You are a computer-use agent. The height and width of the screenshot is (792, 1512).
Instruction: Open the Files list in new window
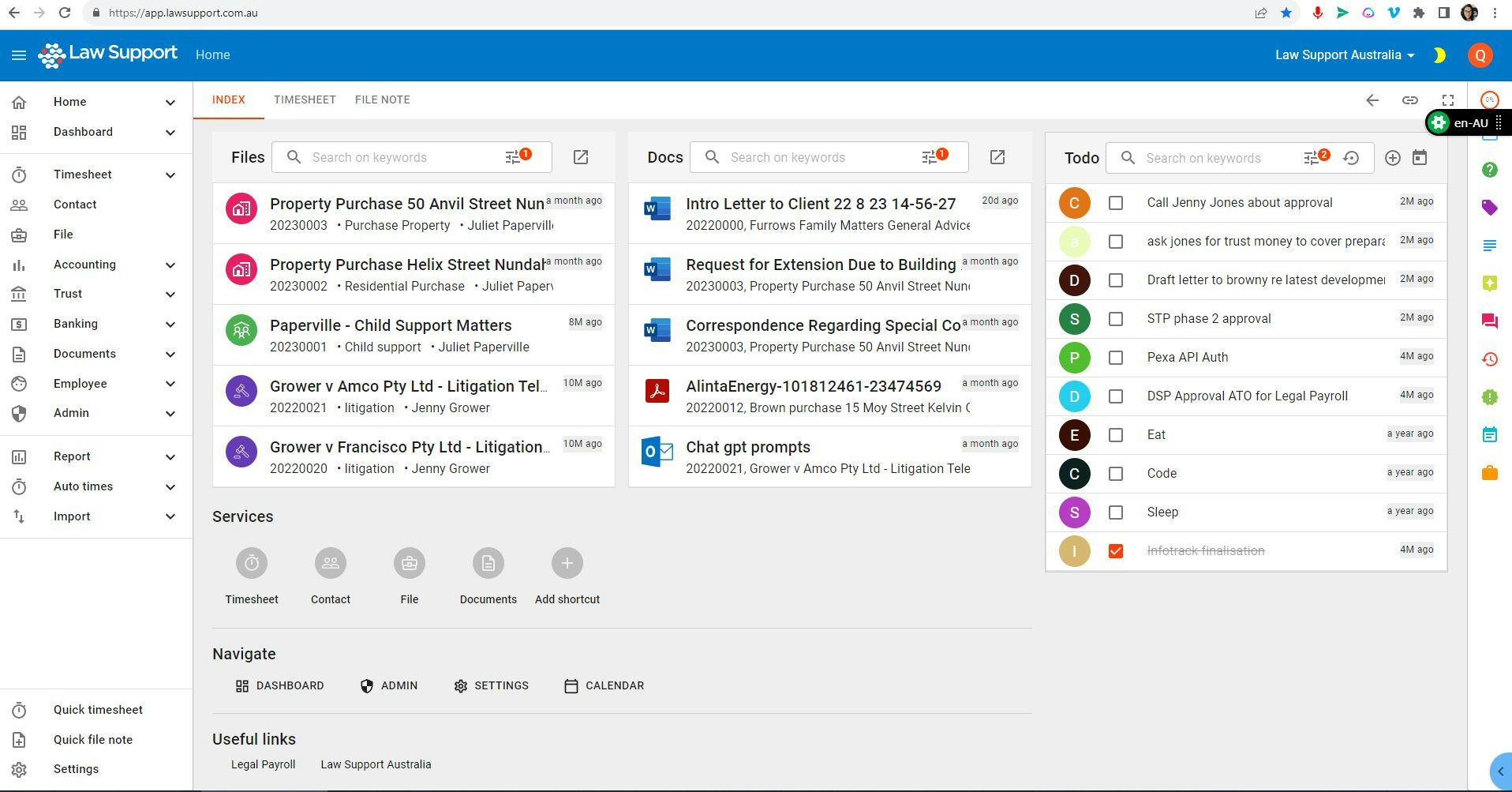click(581, 157)
